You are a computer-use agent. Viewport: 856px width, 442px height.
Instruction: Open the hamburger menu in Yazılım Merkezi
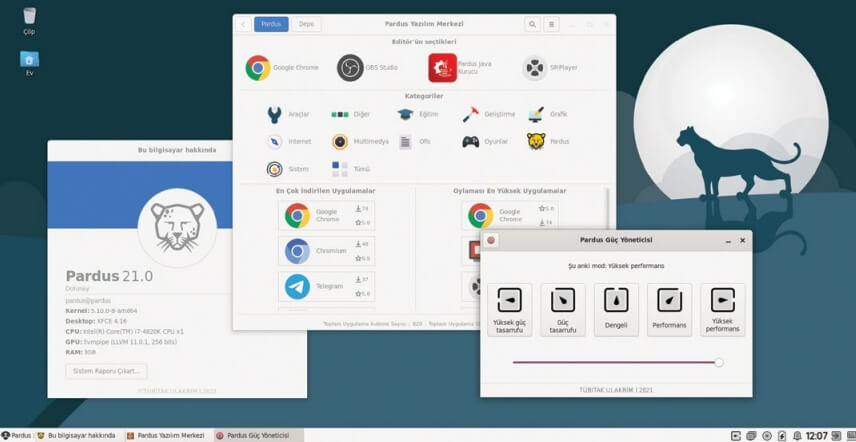[551, 24]
